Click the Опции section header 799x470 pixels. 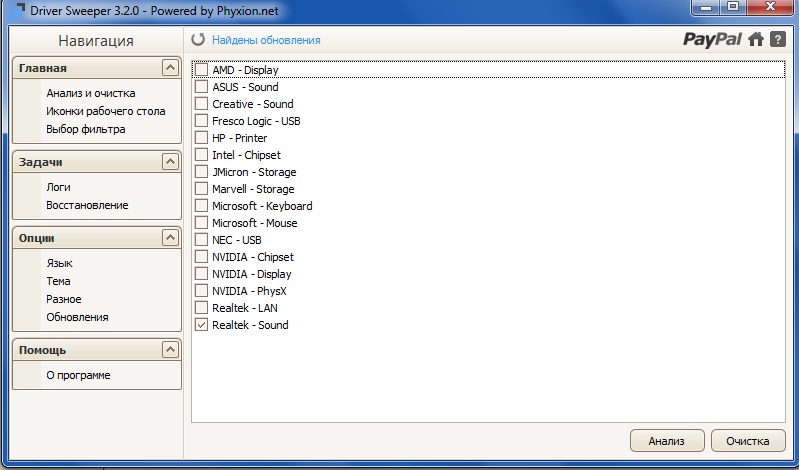[97, 238]
